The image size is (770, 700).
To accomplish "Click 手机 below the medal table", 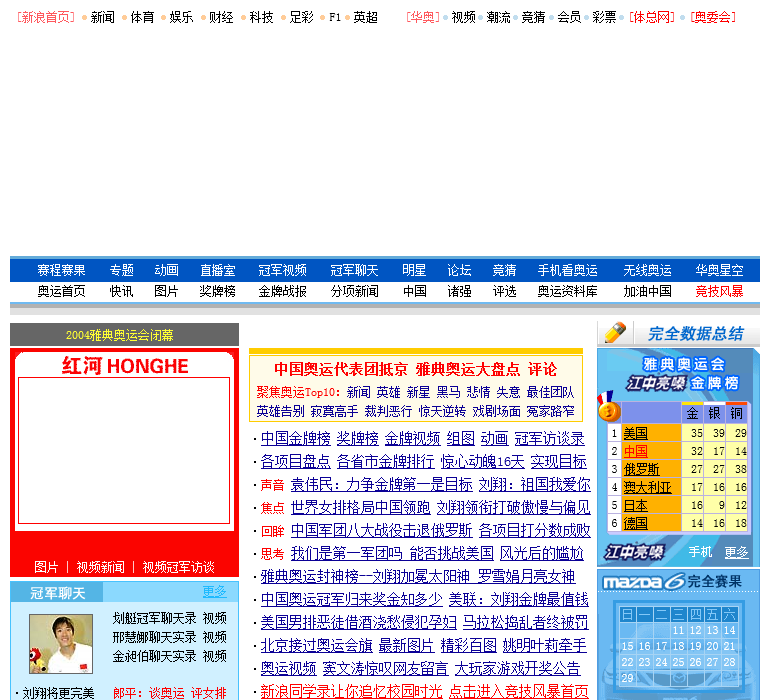I will [x=700, y=552].
